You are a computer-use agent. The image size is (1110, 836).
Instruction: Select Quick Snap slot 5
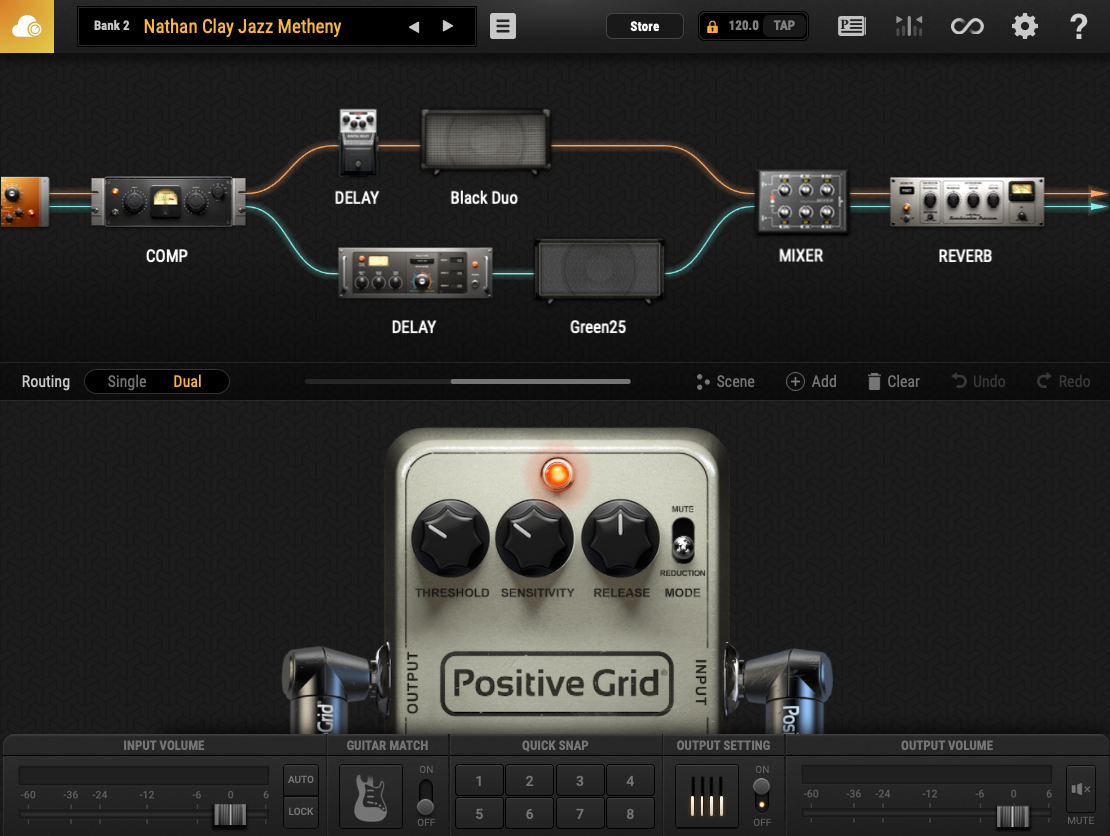[x=479, y=814]
